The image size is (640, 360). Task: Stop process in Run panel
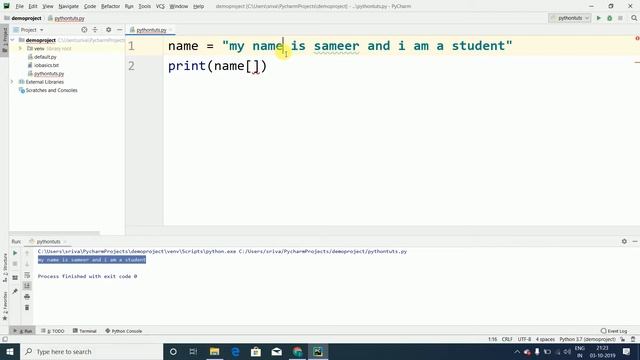[15, 264]
